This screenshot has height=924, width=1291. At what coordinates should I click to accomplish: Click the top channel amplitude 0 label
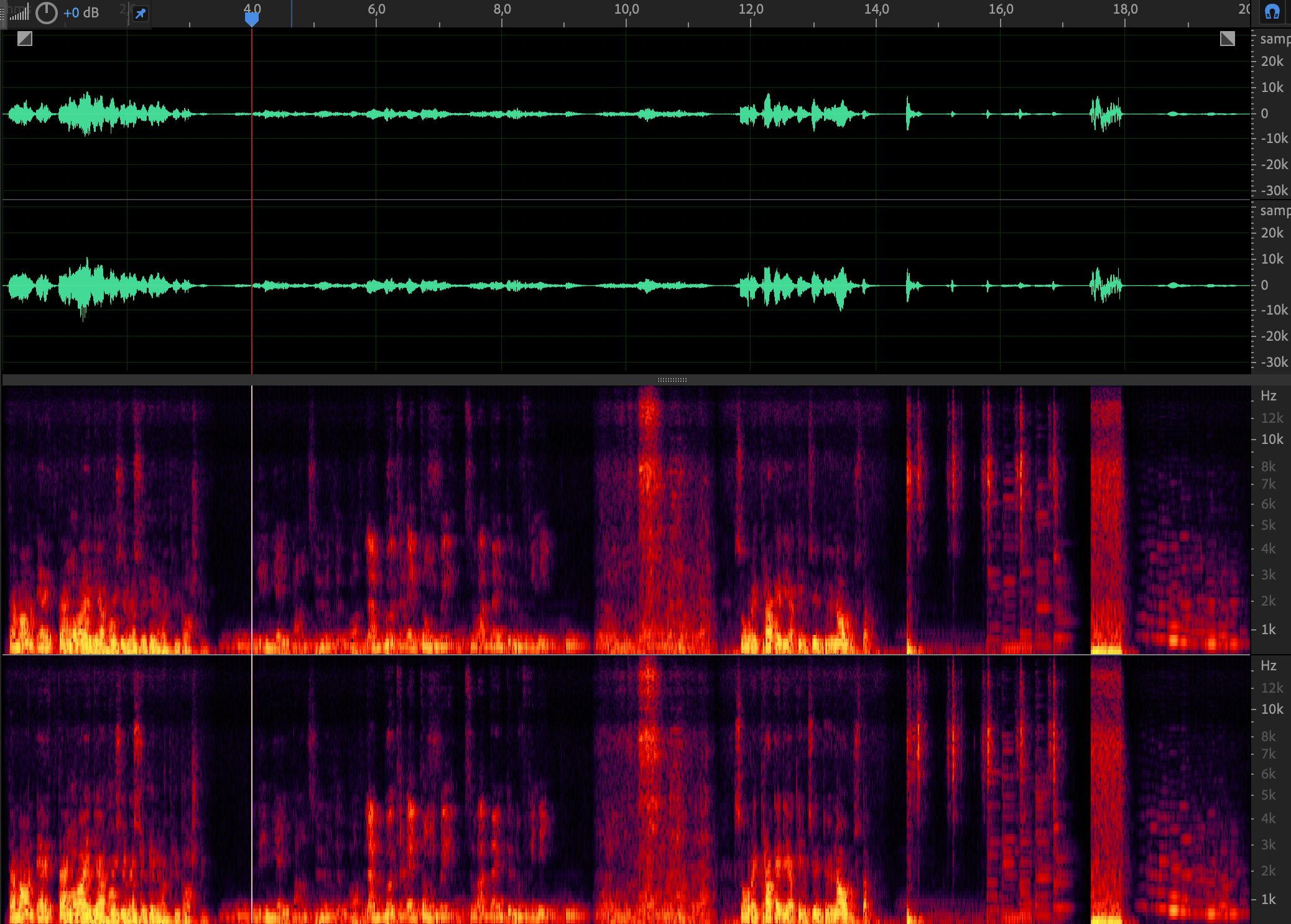pos(1264,113)
